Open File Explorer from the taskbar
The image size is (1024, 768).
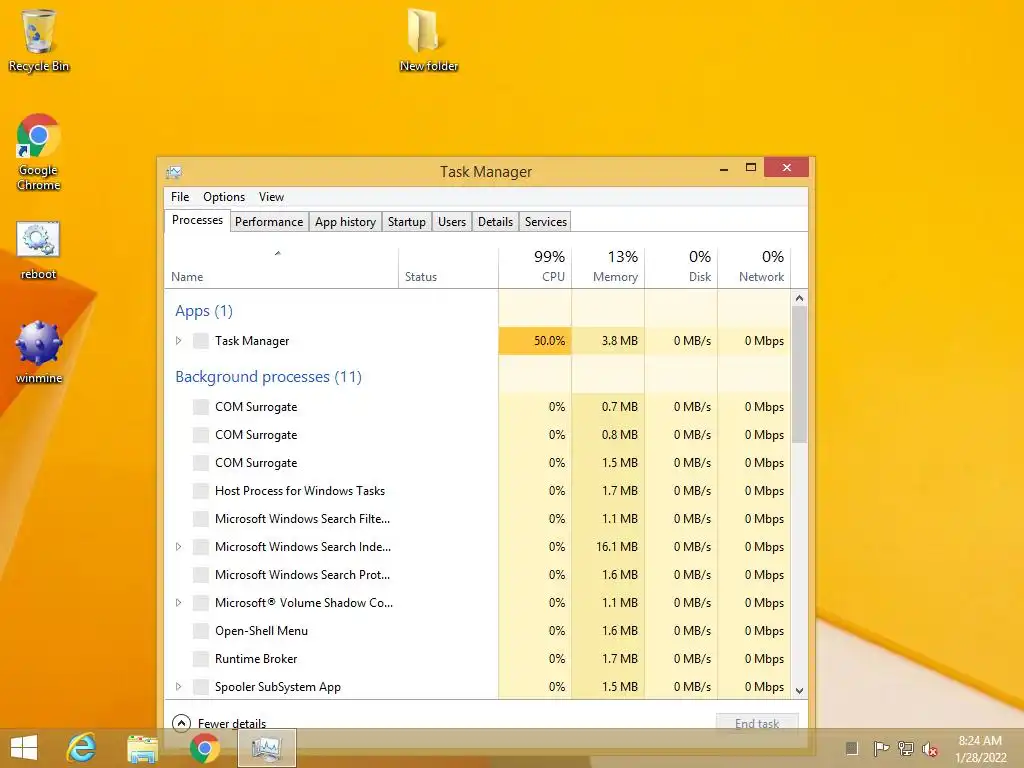point(142,748)
